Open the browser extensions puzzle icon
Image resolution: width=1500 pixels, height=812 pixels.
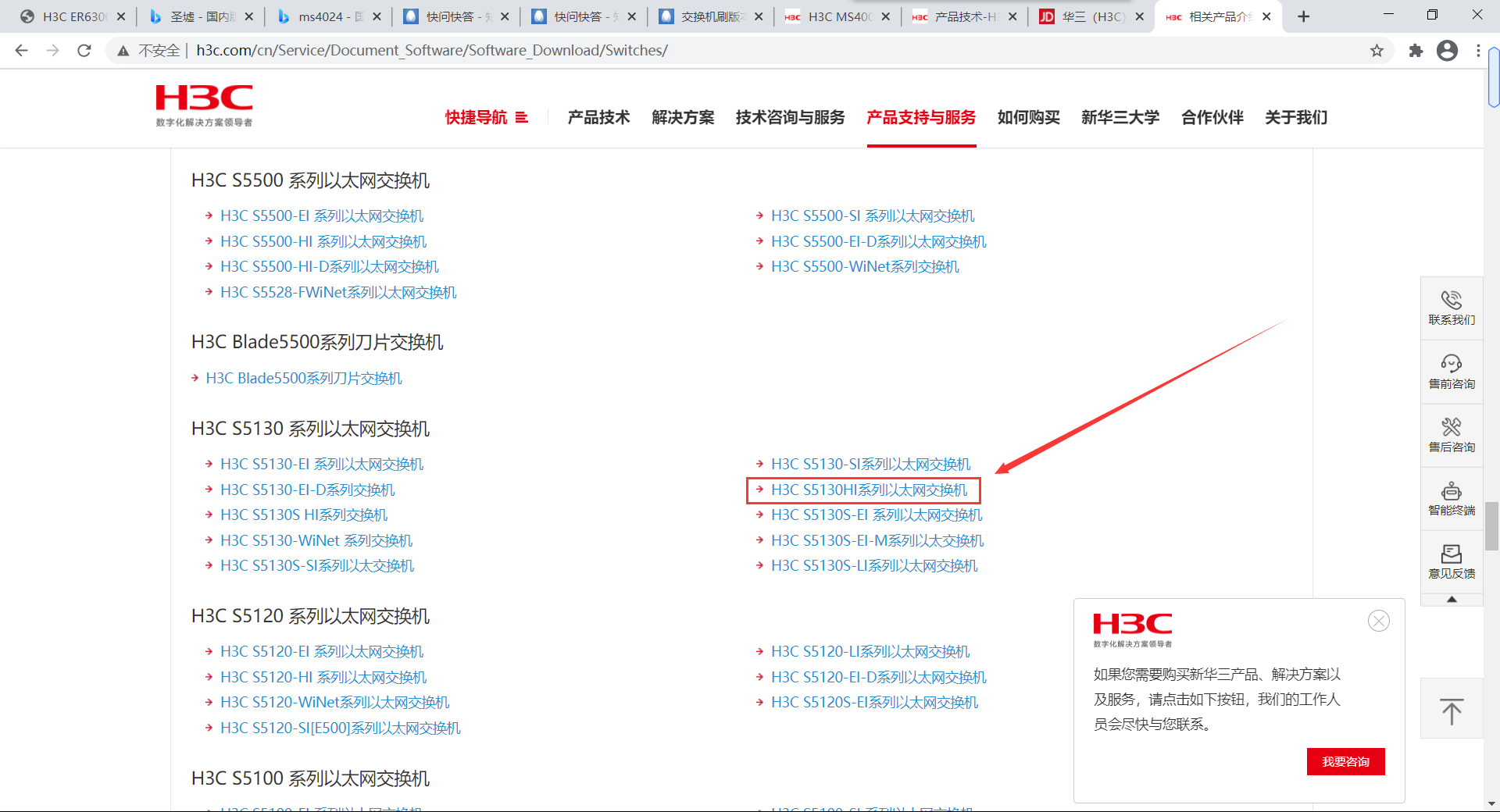click(x=1416, y=51)
